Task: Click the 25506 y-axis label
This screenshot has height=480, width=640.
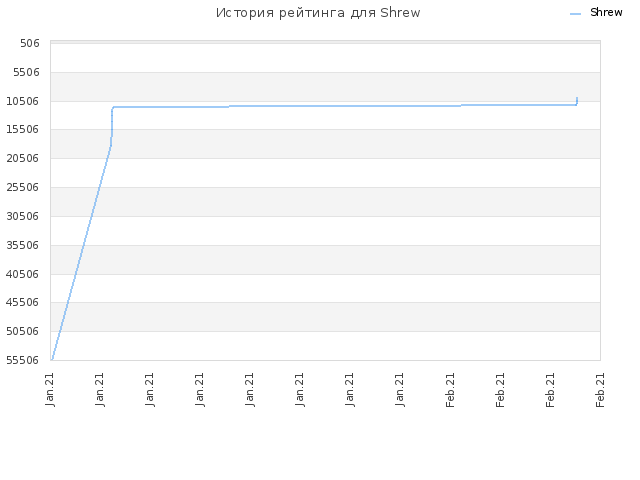Action: [x=23, y=187]
